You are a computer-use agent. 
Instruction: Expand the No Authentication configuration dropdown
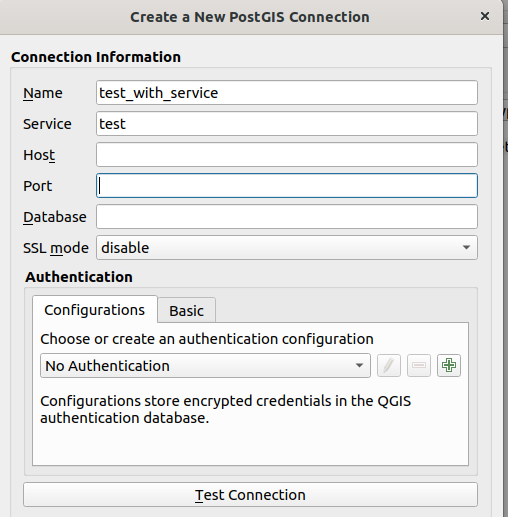[205, 366]
